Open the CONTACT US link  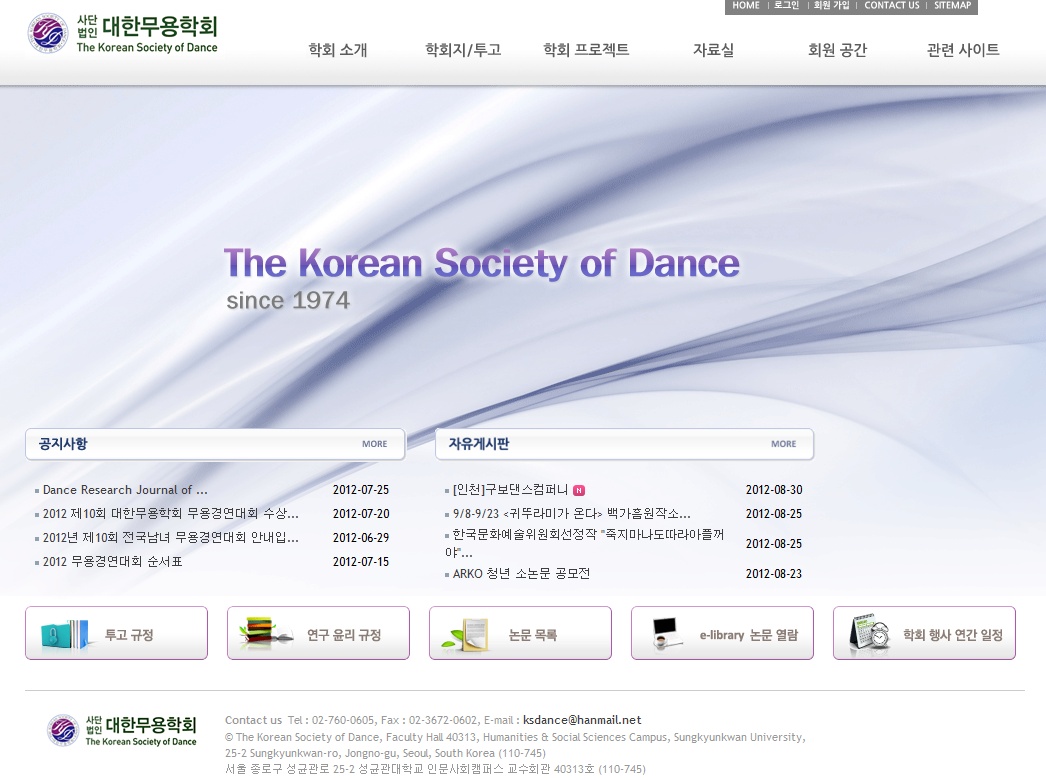pos(892,5)
